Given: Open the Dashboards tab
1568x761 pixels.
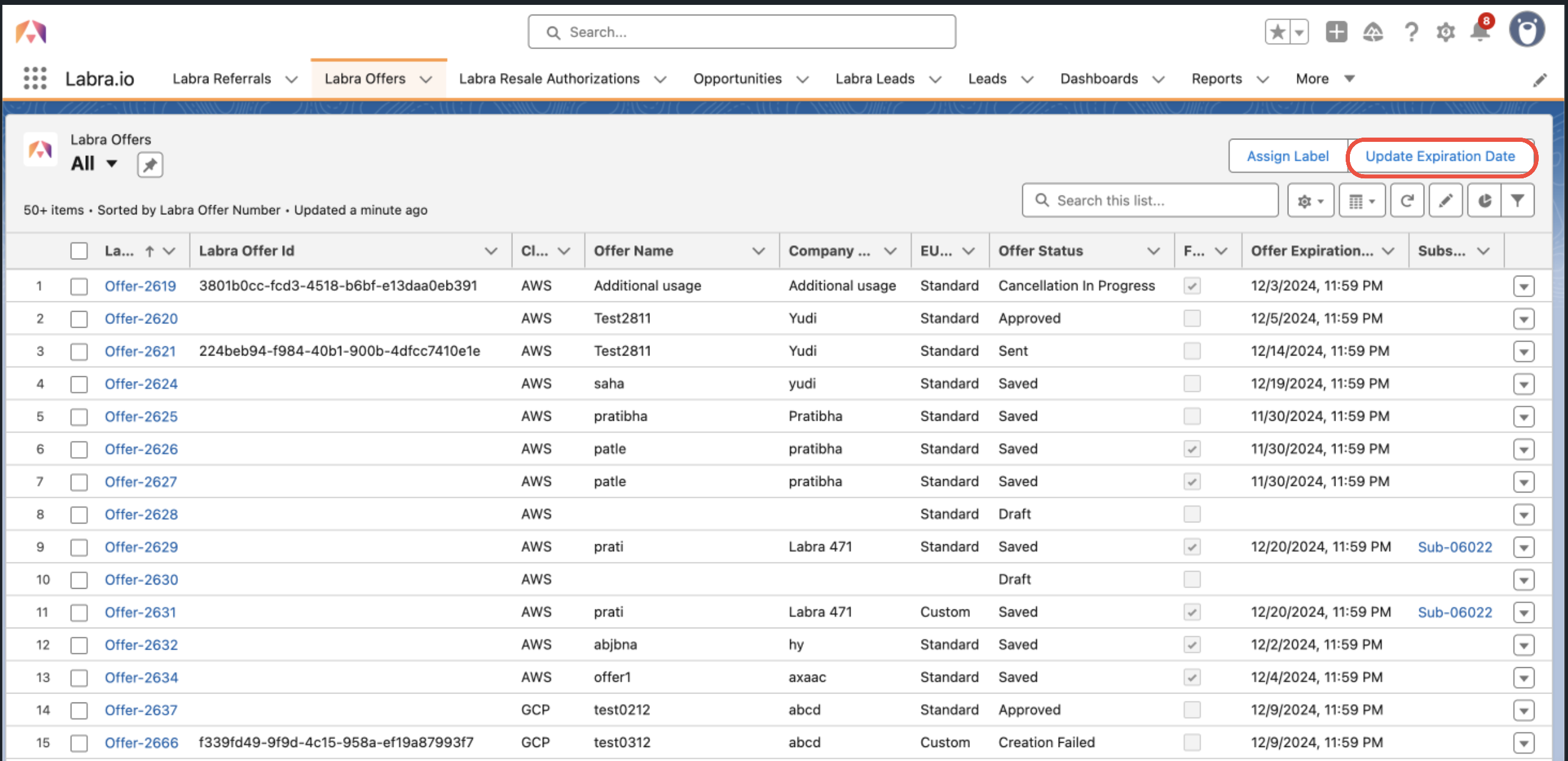Looking at the screenshot, I should (x=1098, y=79).
